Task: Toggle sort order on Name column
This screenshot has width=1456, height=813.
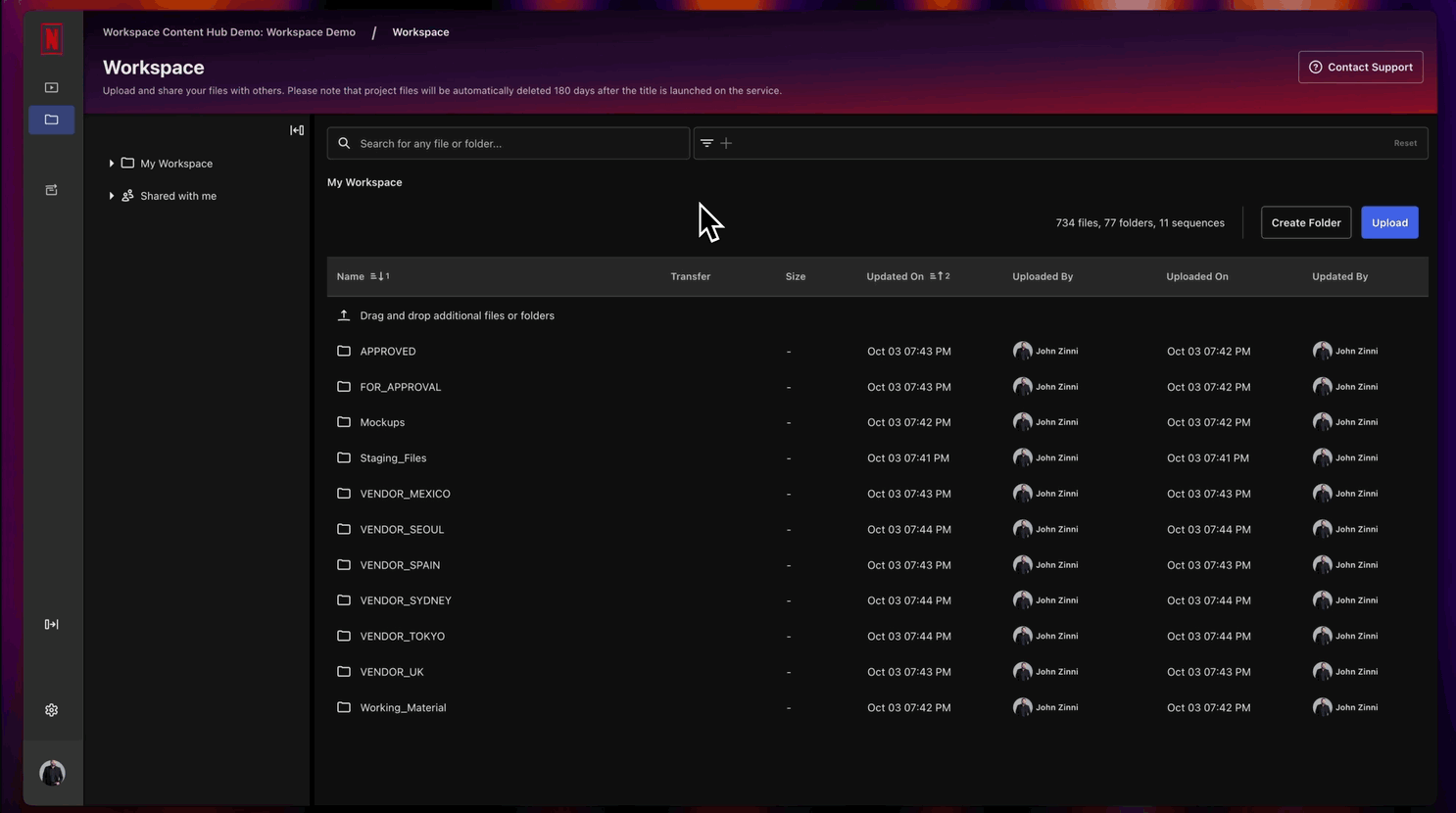Action: (379, 276)
